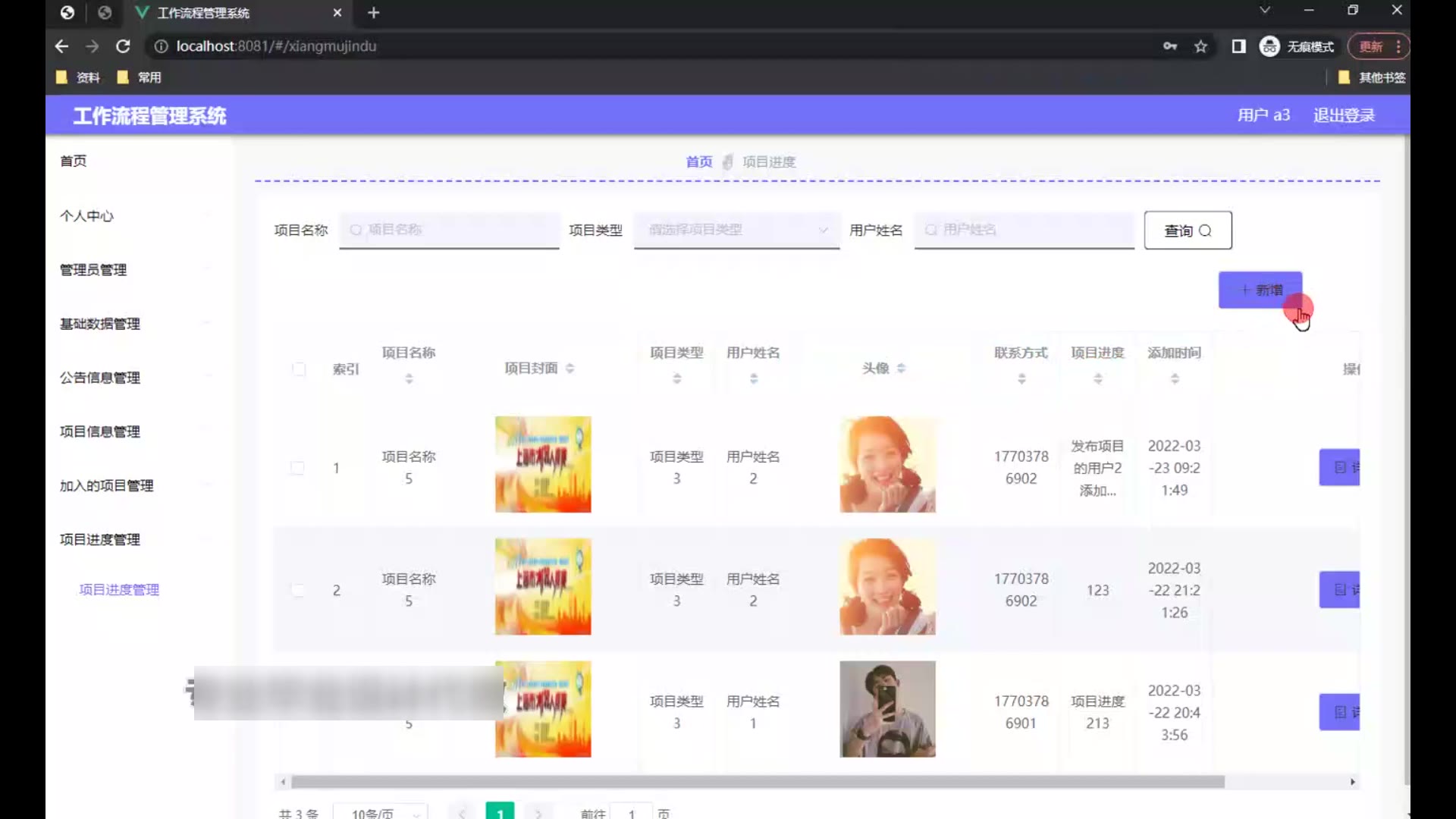The image size is (1456, 819).
Task: Click the browser reload icon
Action: tap(123, 46)
